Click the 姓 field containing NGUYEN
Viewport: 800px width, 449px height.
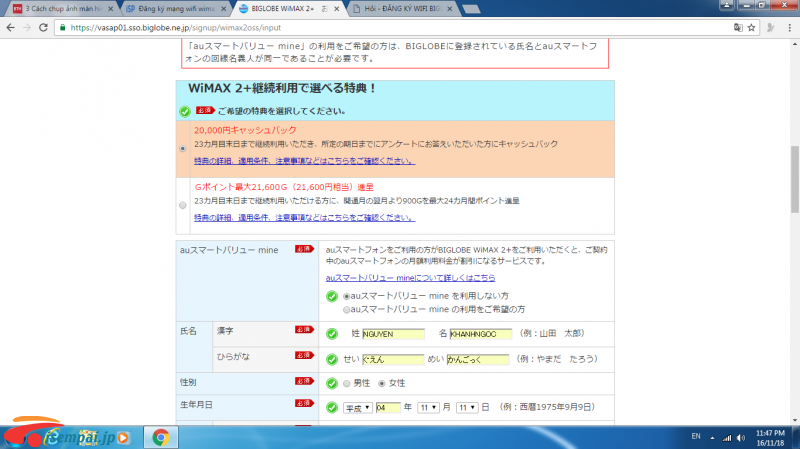[393, 334]
